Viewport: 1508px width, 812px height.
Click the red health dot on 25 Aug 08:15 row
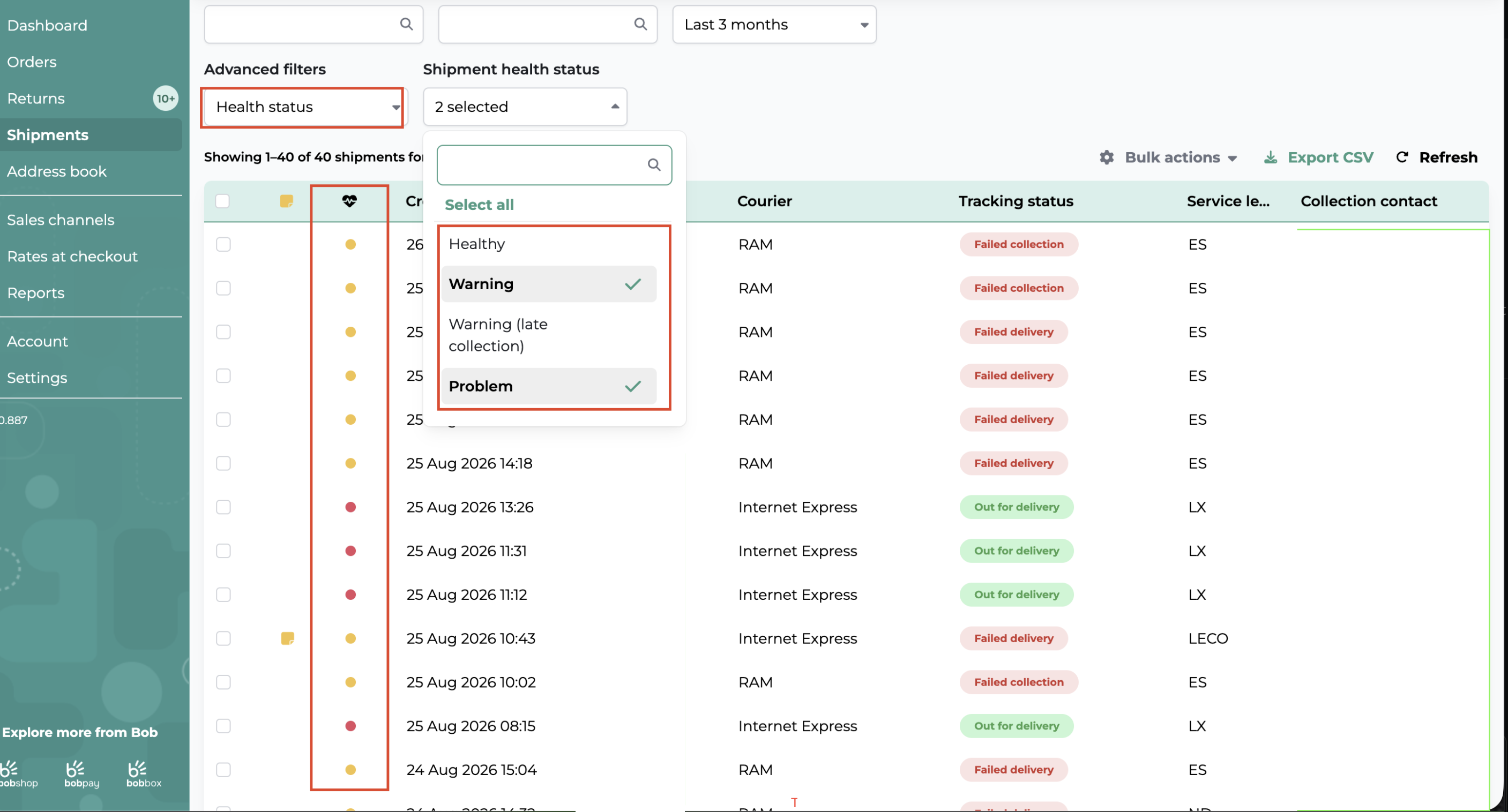point(350,726)
